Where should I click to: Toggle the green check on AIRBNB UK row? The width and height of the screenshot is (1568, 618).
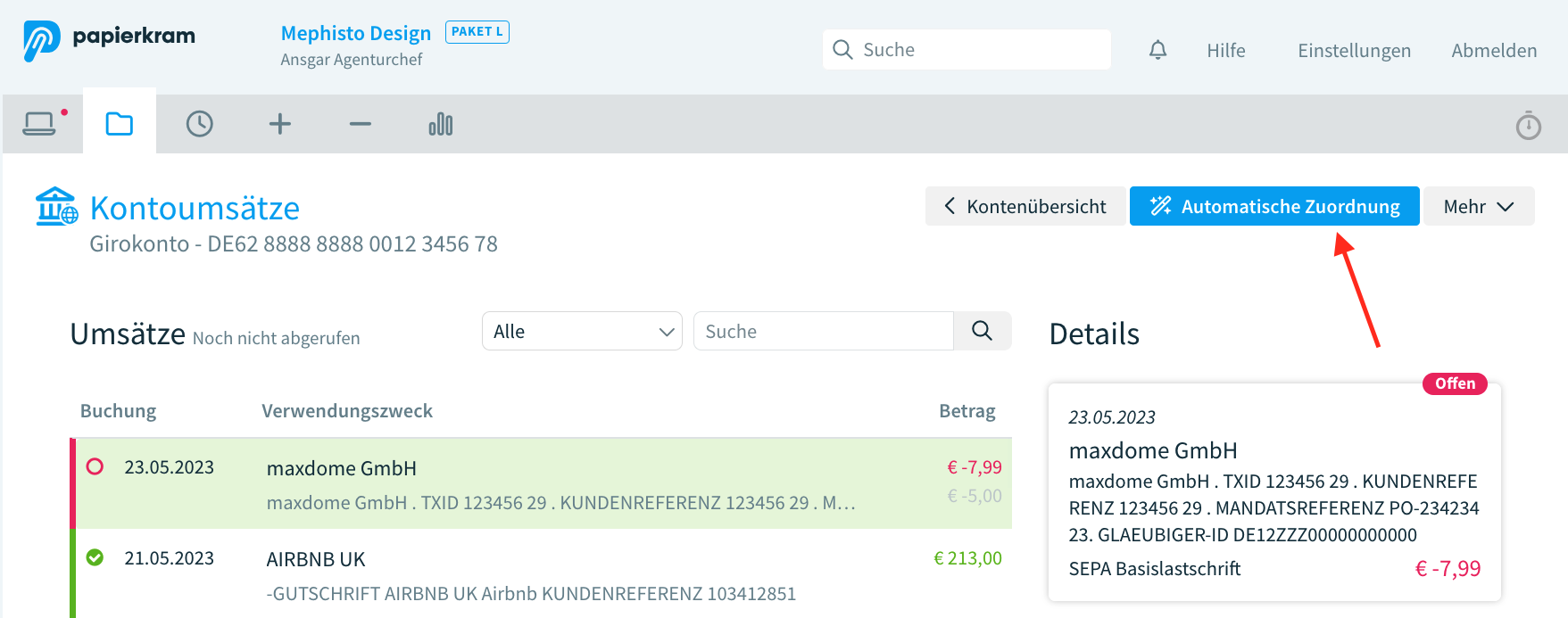tap(95, 557)
